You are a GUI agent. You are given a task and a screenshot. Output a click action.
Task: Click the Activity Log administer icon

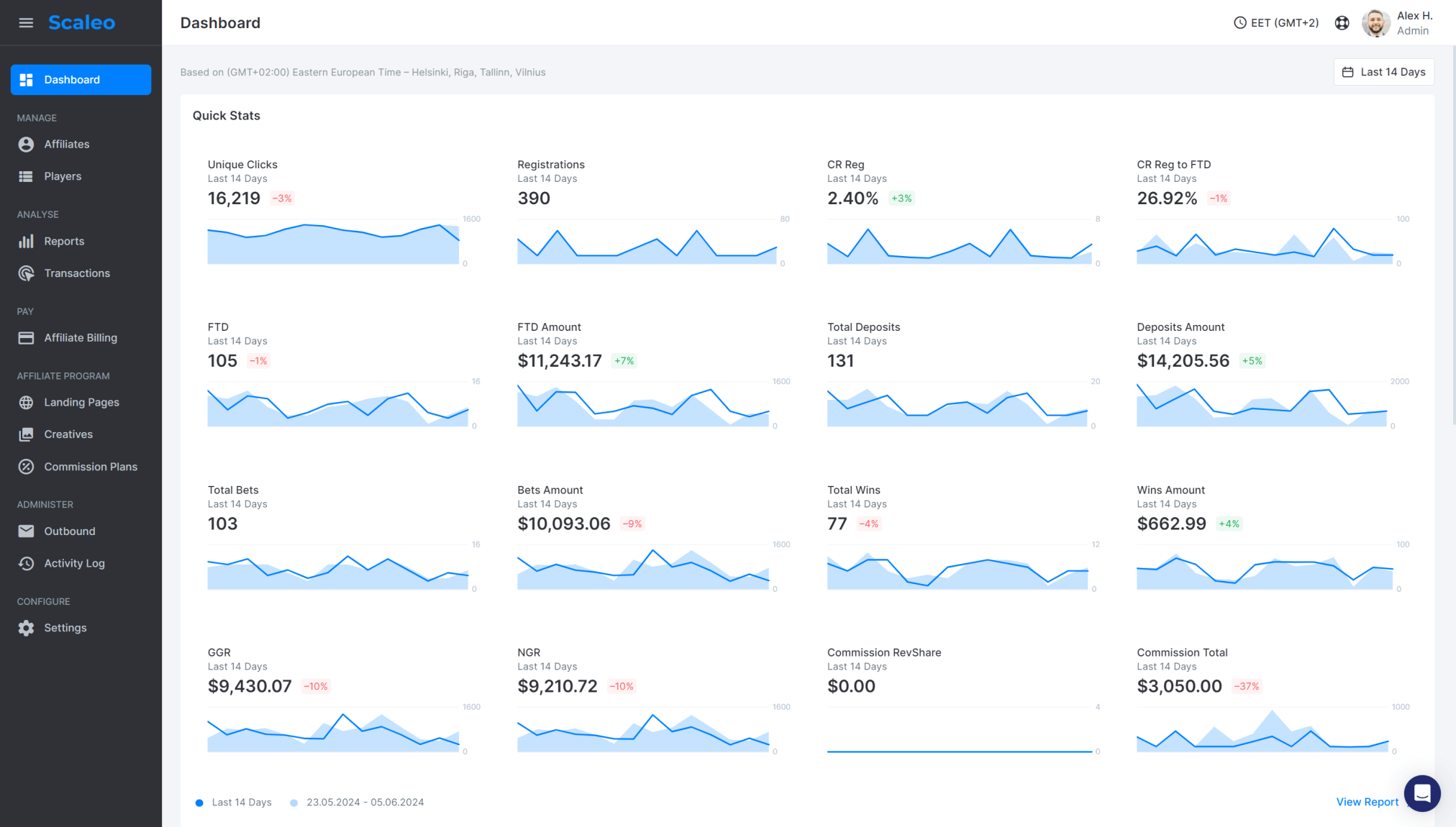coord(27,563)
